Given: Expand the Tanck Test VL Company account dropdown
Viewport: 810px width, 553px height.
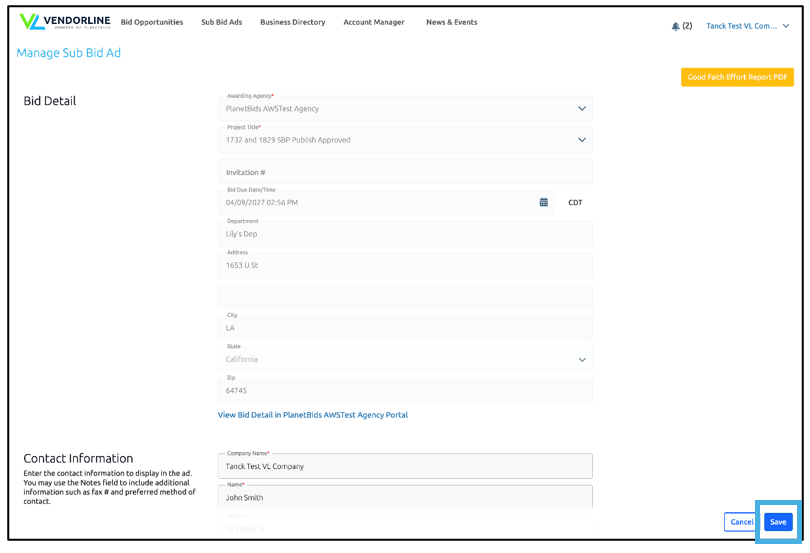Looking at the screenshot, I should point(747,26).
